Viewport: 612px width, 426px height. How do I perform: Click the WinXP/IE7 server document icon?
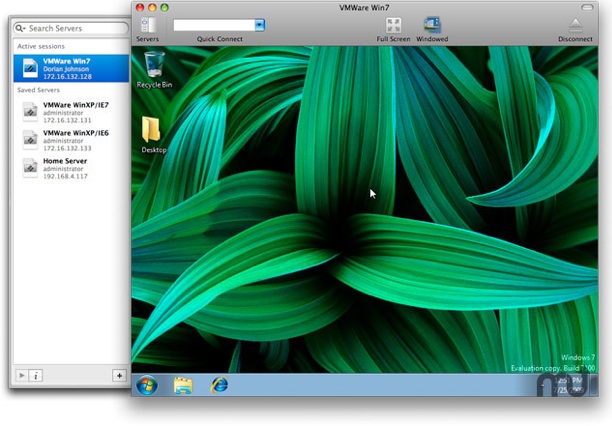[30, 112]
